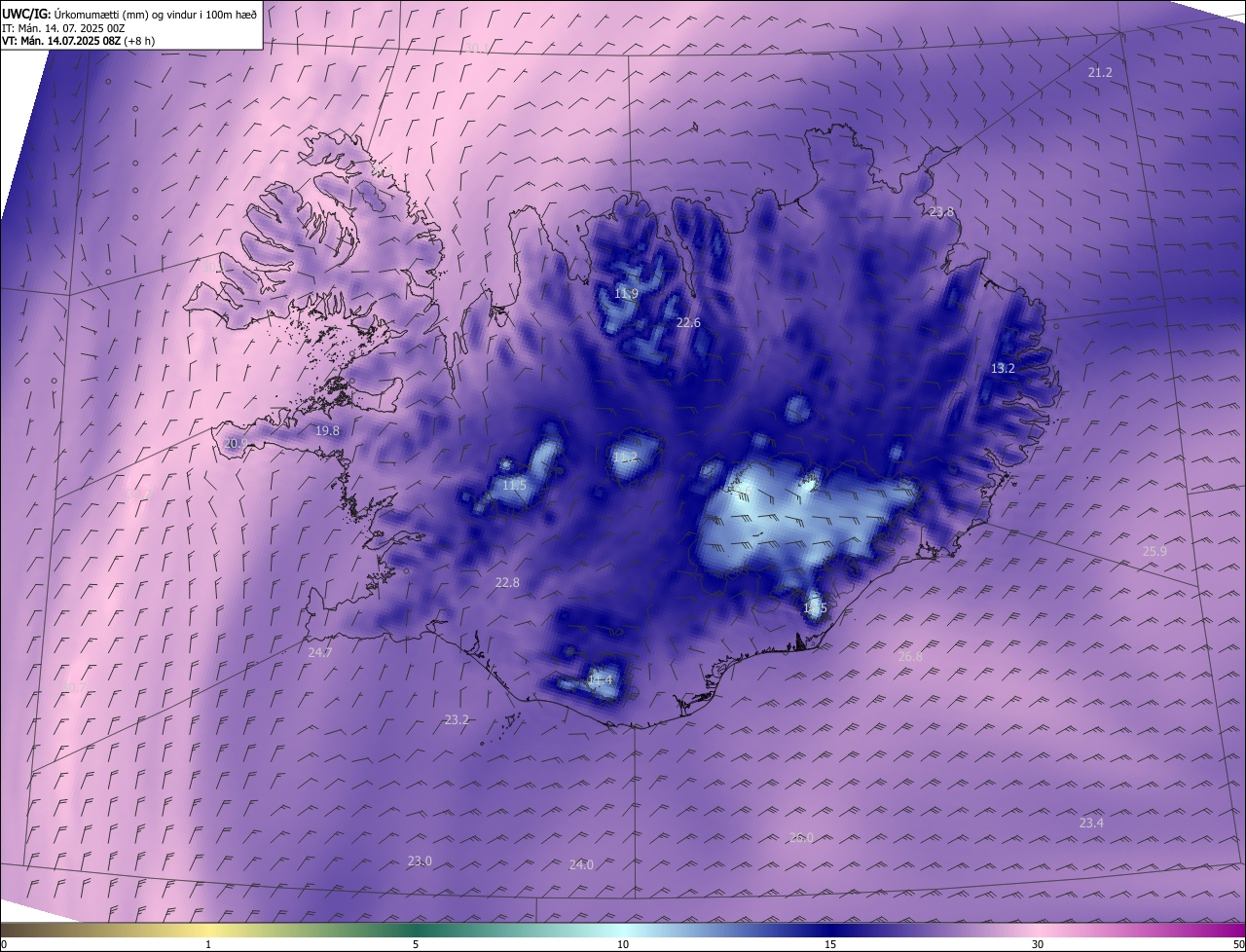The height and width of the screenshot is (952, 1246).
Task: Click the 21.2 value on the map
Action: tap(1100, 72)
